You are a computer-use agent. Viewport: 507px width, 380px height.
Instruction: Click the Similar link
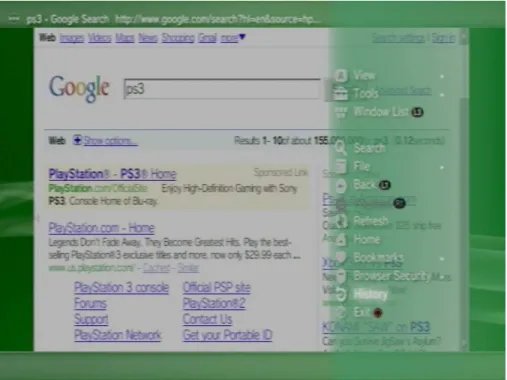[188, 268]
